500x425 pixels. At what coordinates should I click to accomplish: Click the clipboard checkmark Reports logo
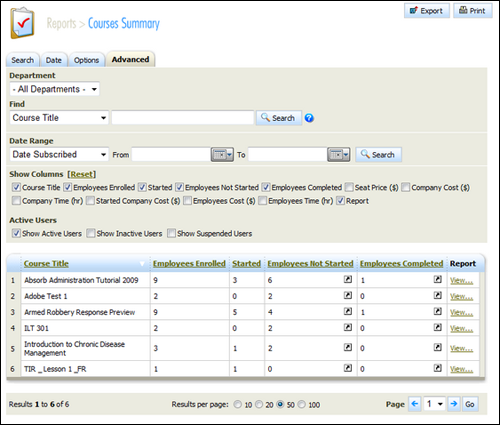click(x=22, y=23)
